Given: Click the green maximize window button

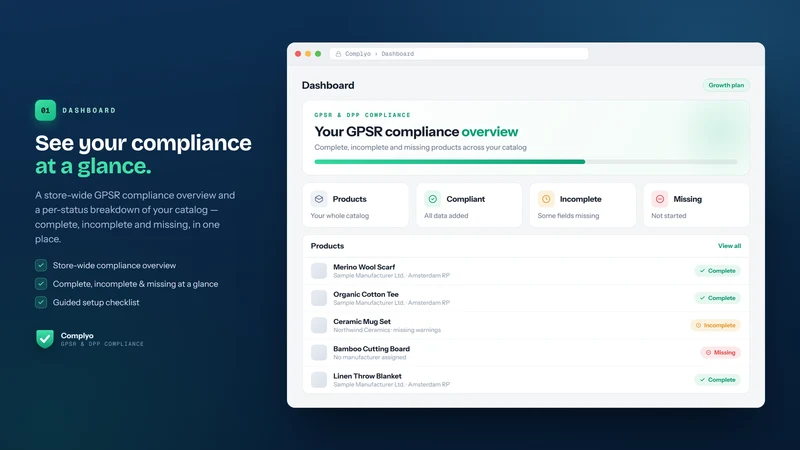Looking at the screenshot, I should pos(318,54).
